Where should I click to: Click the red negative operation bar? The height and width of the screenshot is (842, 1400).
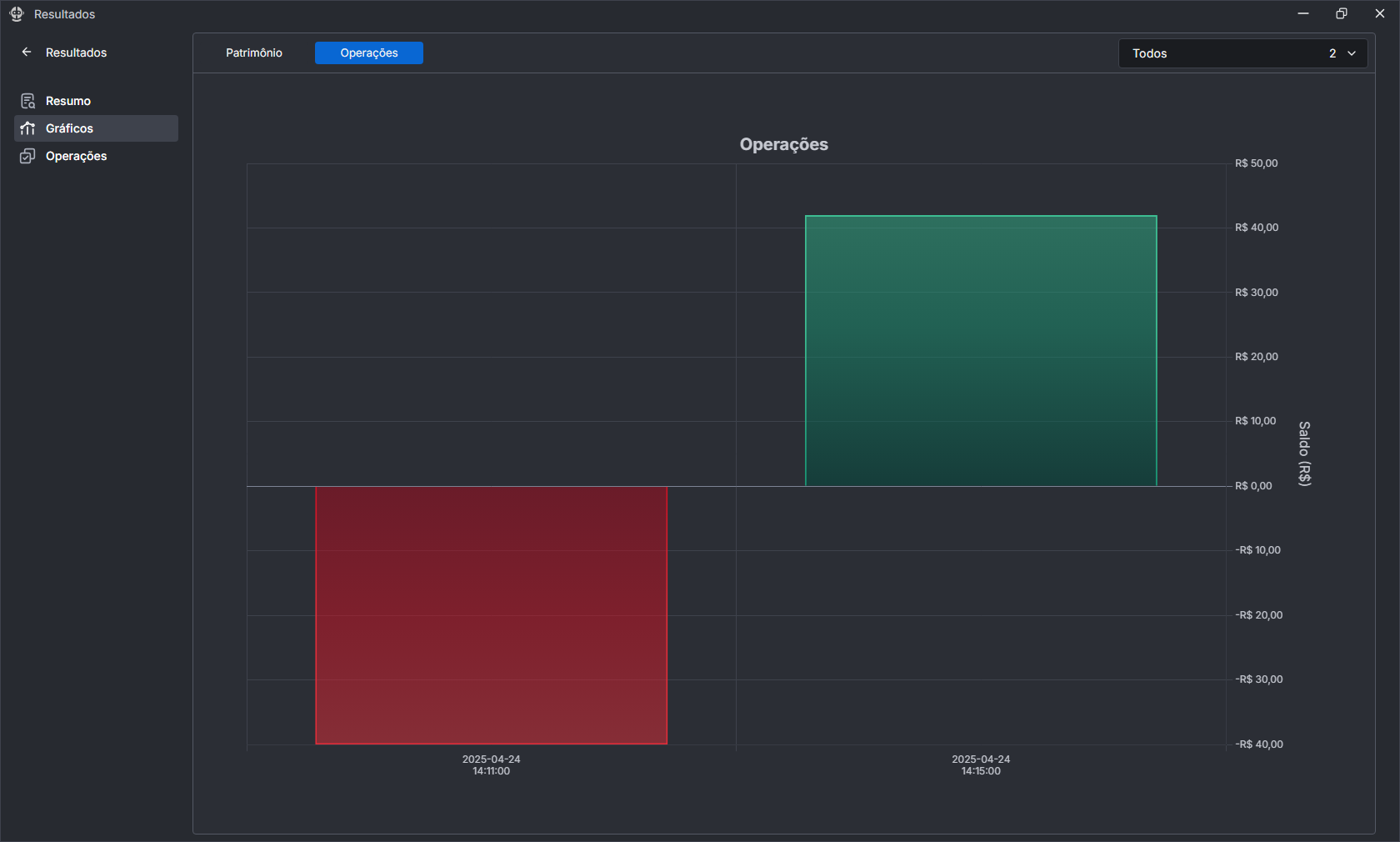tap(491, 614)
